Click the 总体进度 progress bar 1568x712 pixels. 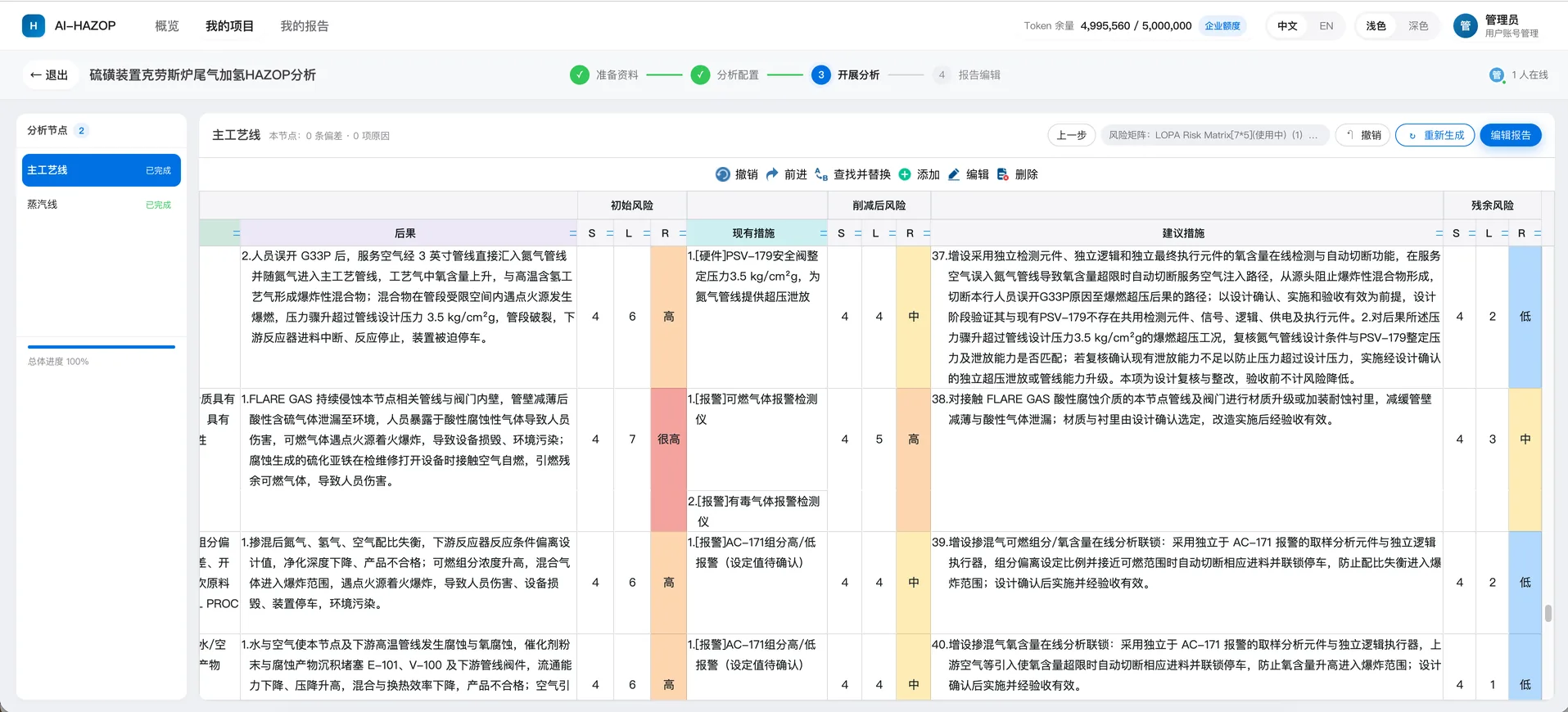(102, 347)
